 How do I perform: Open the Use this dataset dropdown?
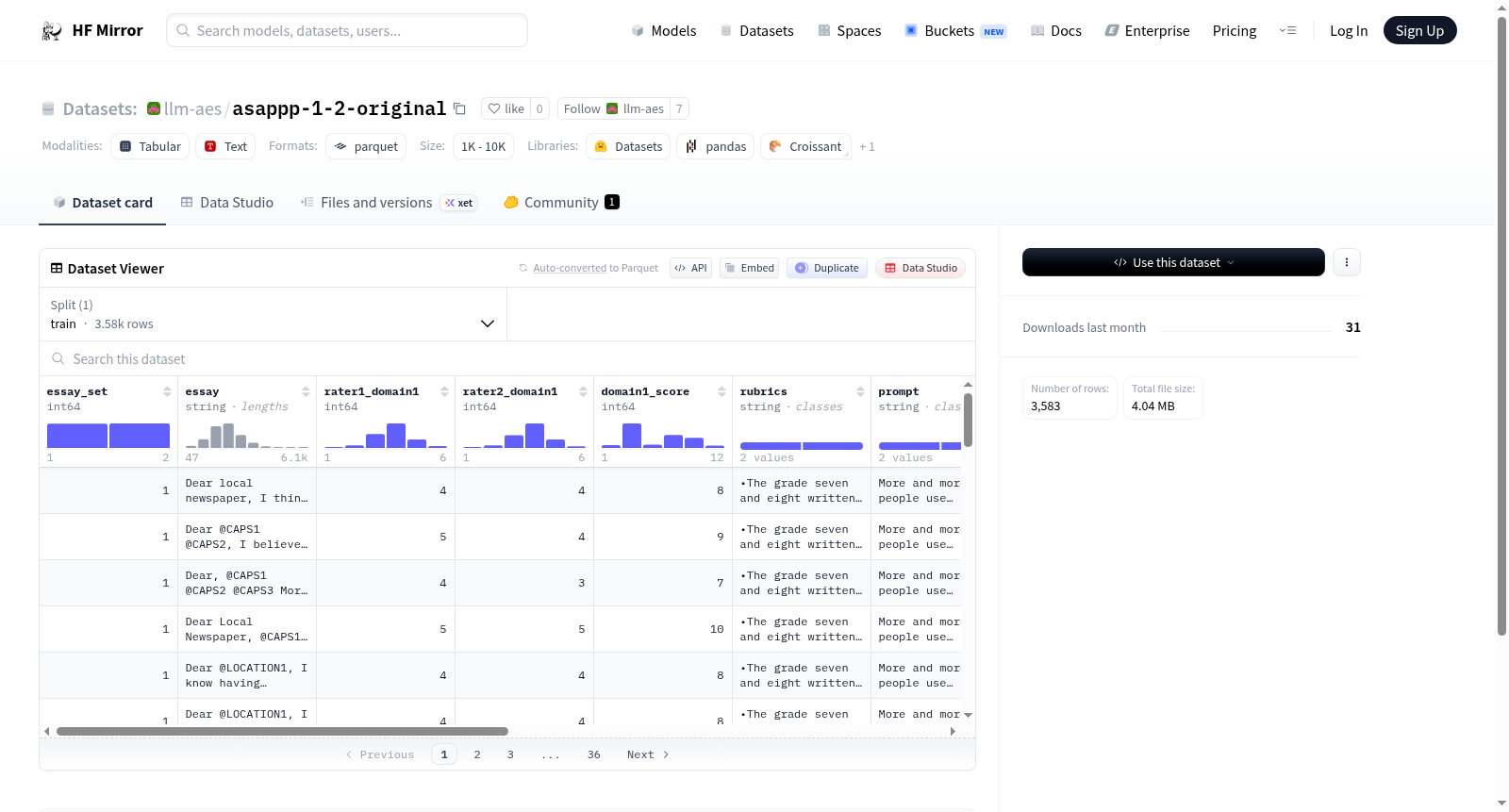[x=1173, y=262]
